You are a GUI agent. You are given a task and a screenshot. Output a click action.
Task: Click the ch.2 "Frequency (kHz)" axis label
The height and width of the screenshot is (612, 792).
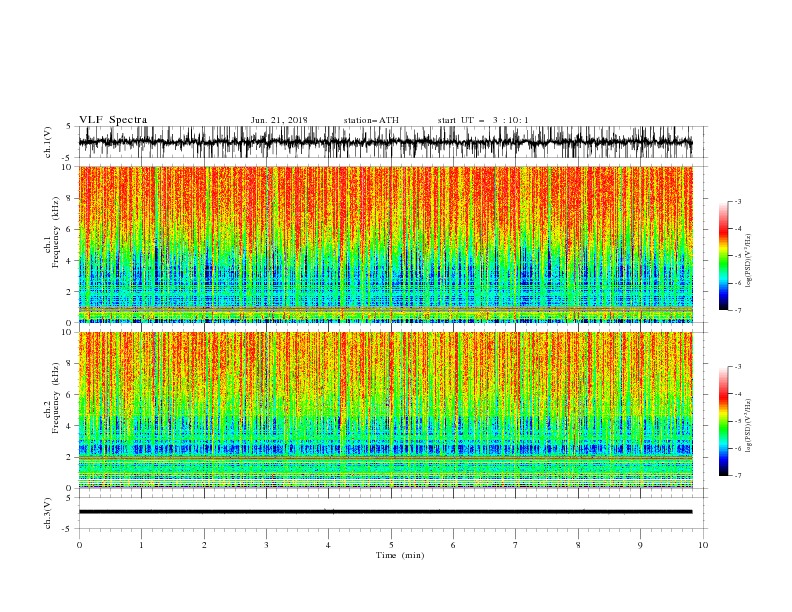[55, 397]
